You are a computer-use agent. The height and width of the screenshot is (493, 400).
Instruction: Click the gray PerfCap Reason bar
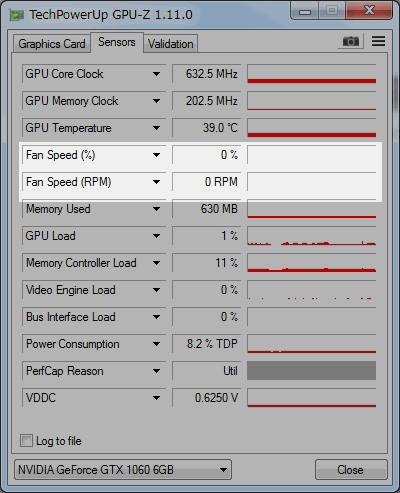[312, 371]
